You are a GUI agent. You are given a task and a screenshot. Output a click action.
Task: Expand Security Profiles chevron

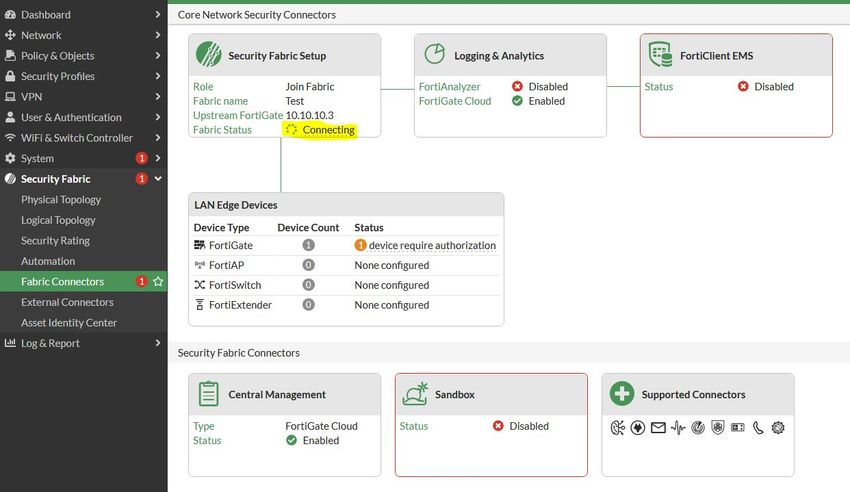click(158, 76)
